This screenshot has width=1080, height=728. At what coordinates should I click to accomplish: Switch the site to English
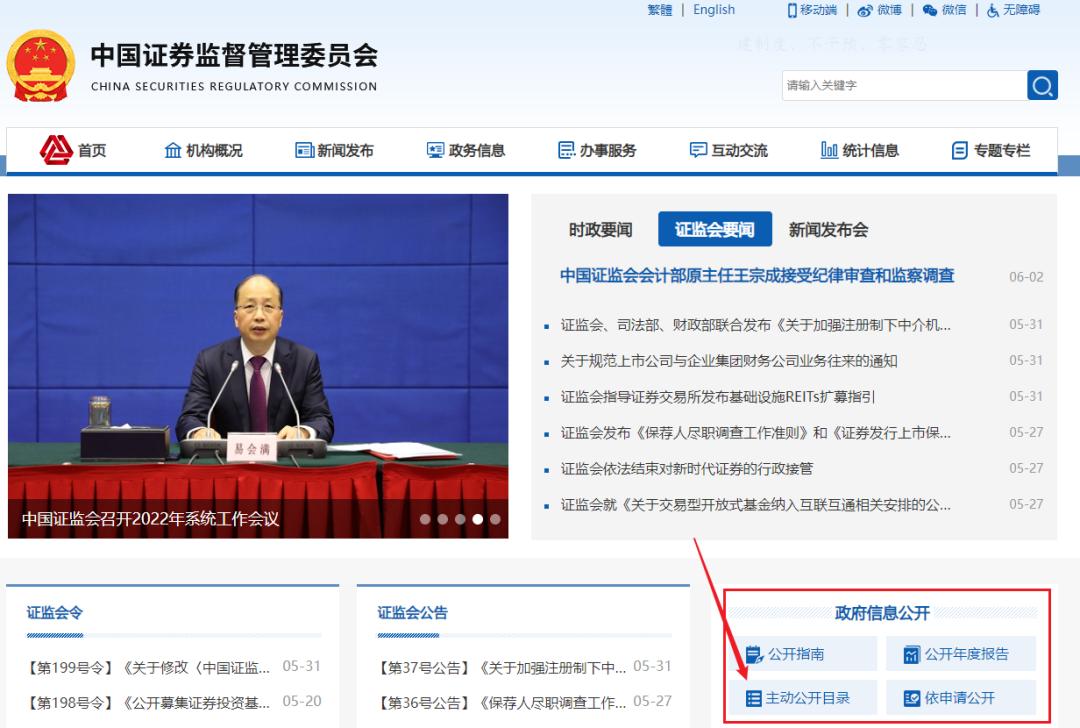(x=713, y=10)
